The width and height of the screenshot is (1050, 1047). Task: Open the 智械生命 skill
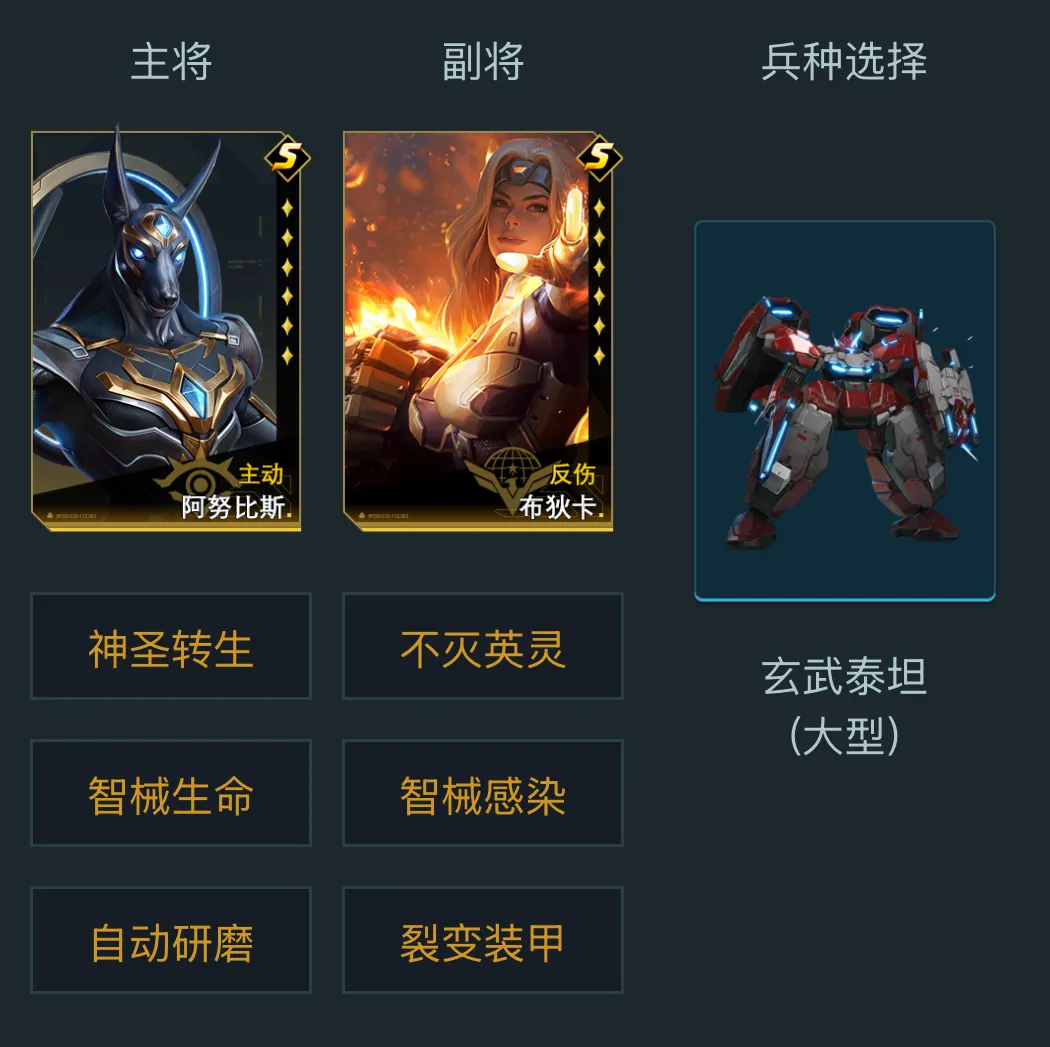[171, 793]
